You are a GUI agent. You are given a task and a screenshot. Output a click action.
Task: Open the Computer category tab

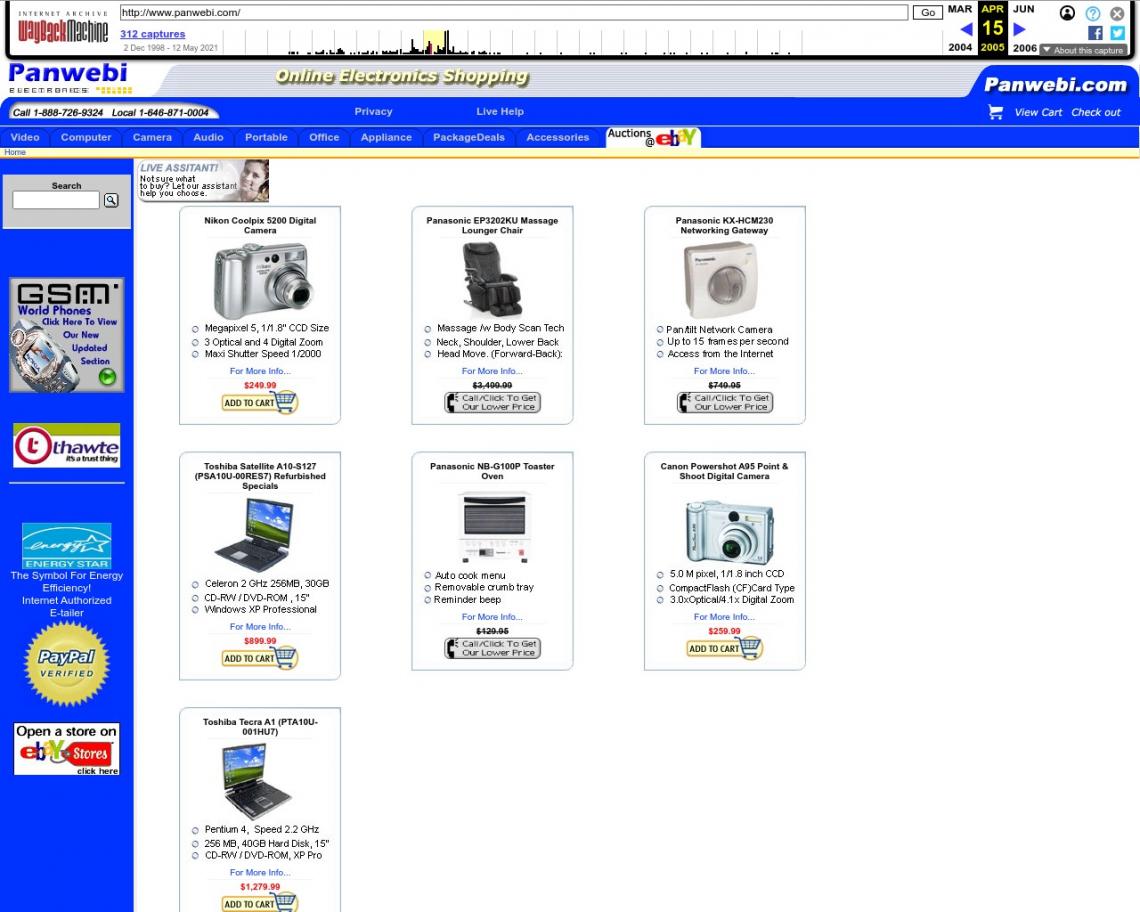[86, 137]
